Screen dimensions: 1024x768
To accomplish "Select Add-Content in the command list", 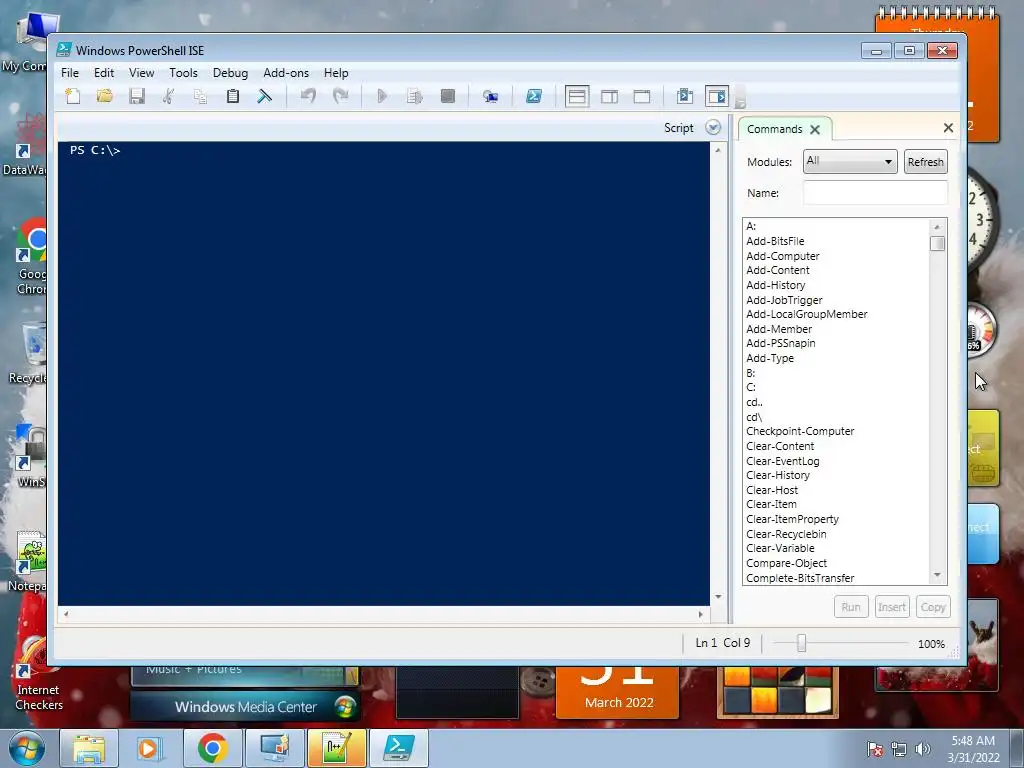I will pos(778,270).
